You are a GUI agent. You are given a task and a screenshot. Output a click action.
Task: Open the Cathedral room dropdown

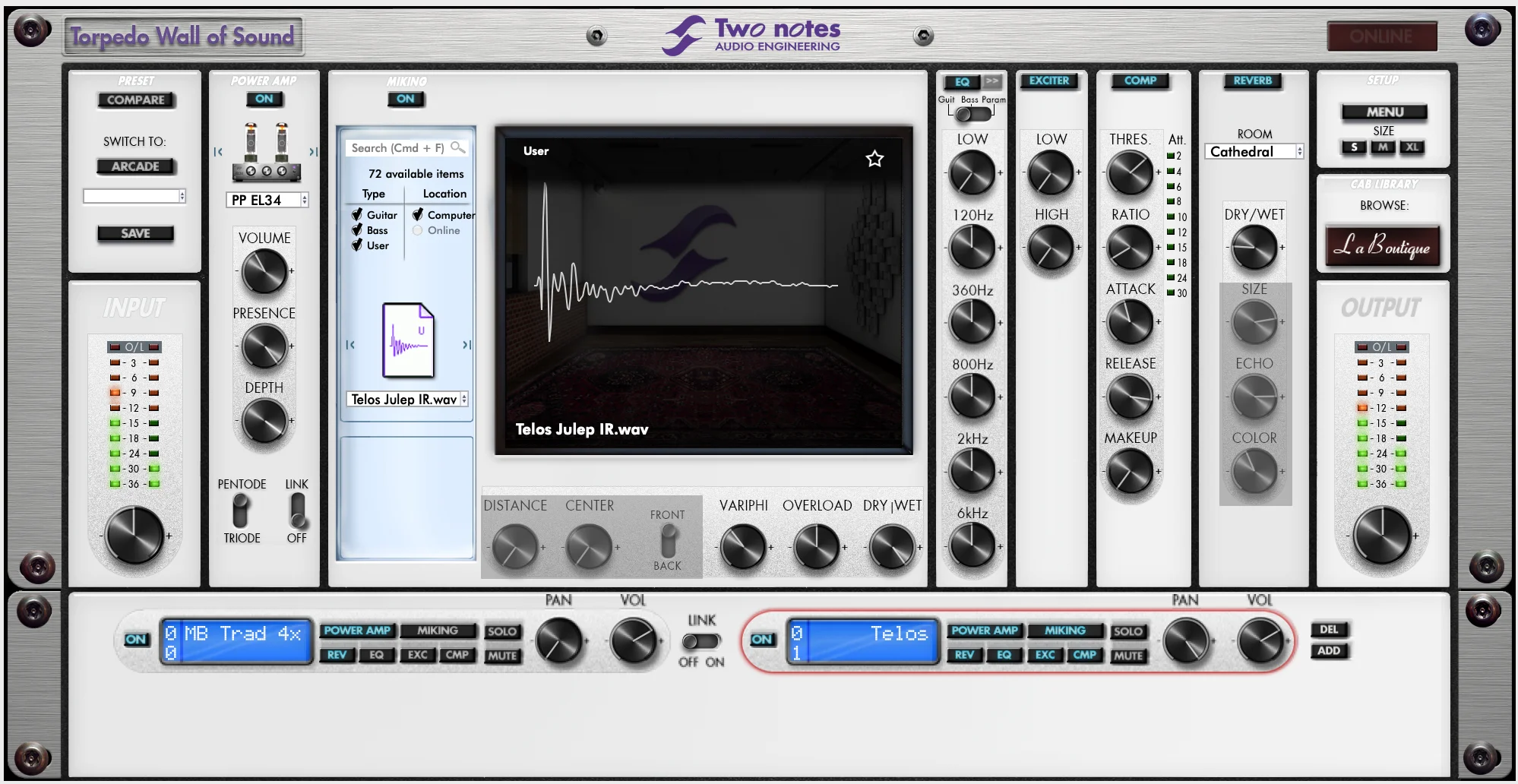tap(1254, 151)
